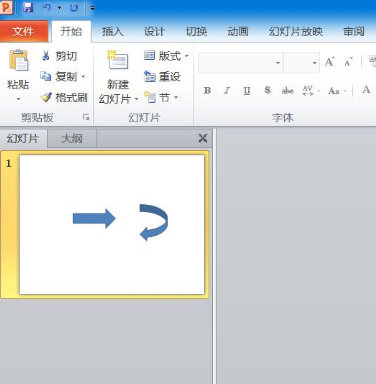Screen dimensions: 376x384
Task: Decrease the font size
Action: pos(348,62)
